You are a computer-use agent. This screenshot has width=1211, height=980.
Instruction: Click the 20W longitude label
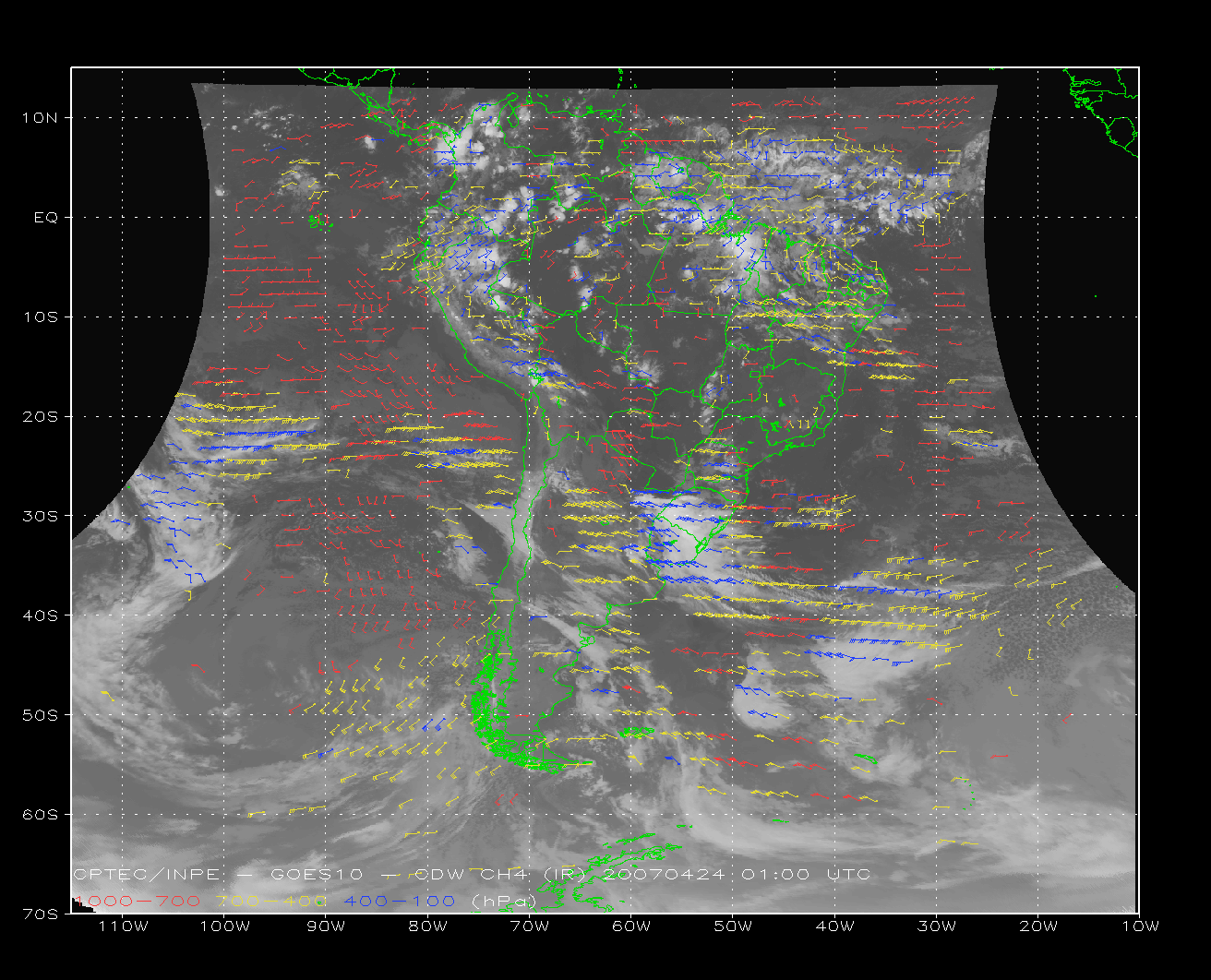(x=1037, y=926)
